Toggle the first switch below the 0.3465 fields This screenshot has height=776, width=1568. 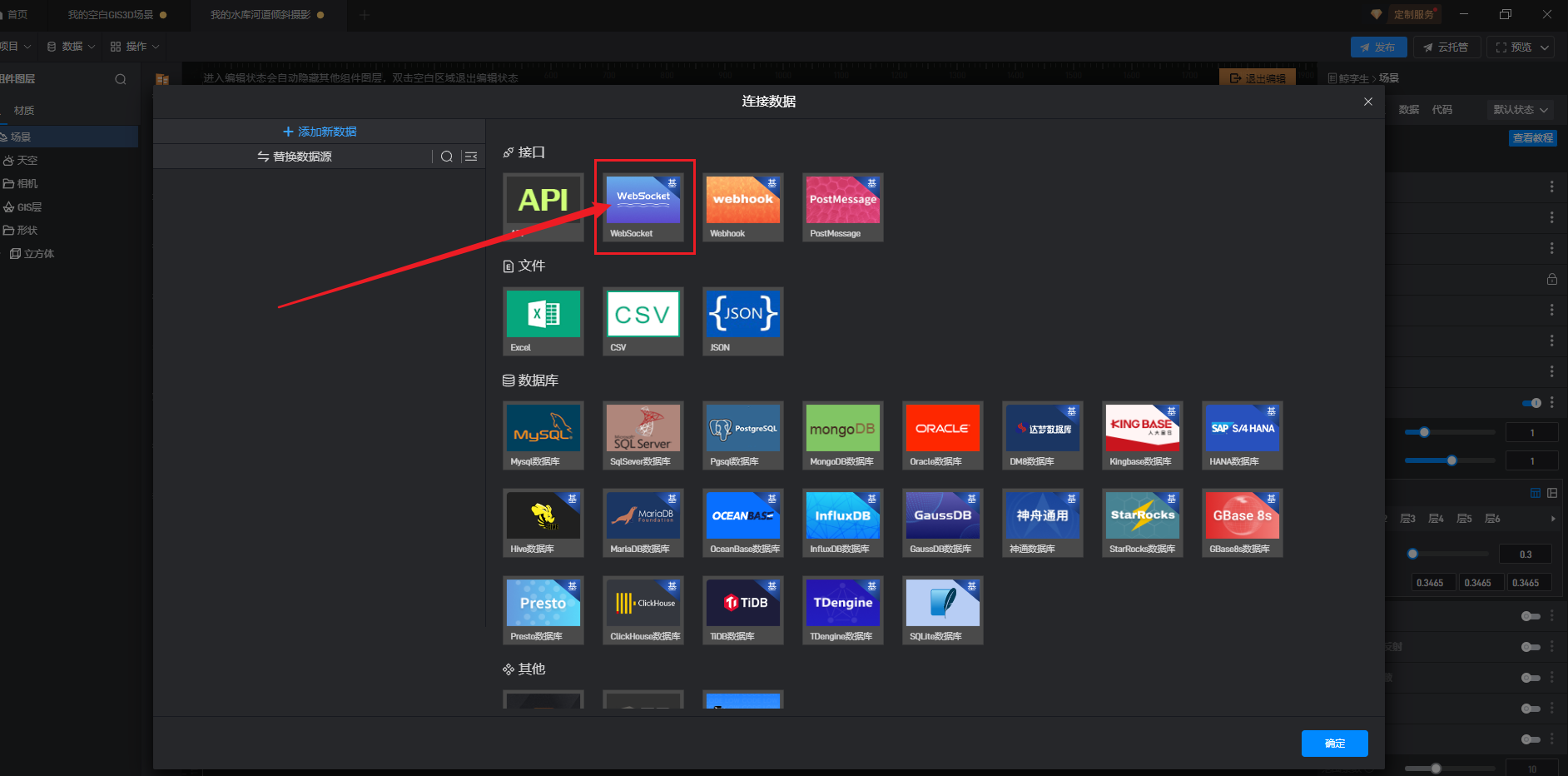click(x=1530, y=616)
